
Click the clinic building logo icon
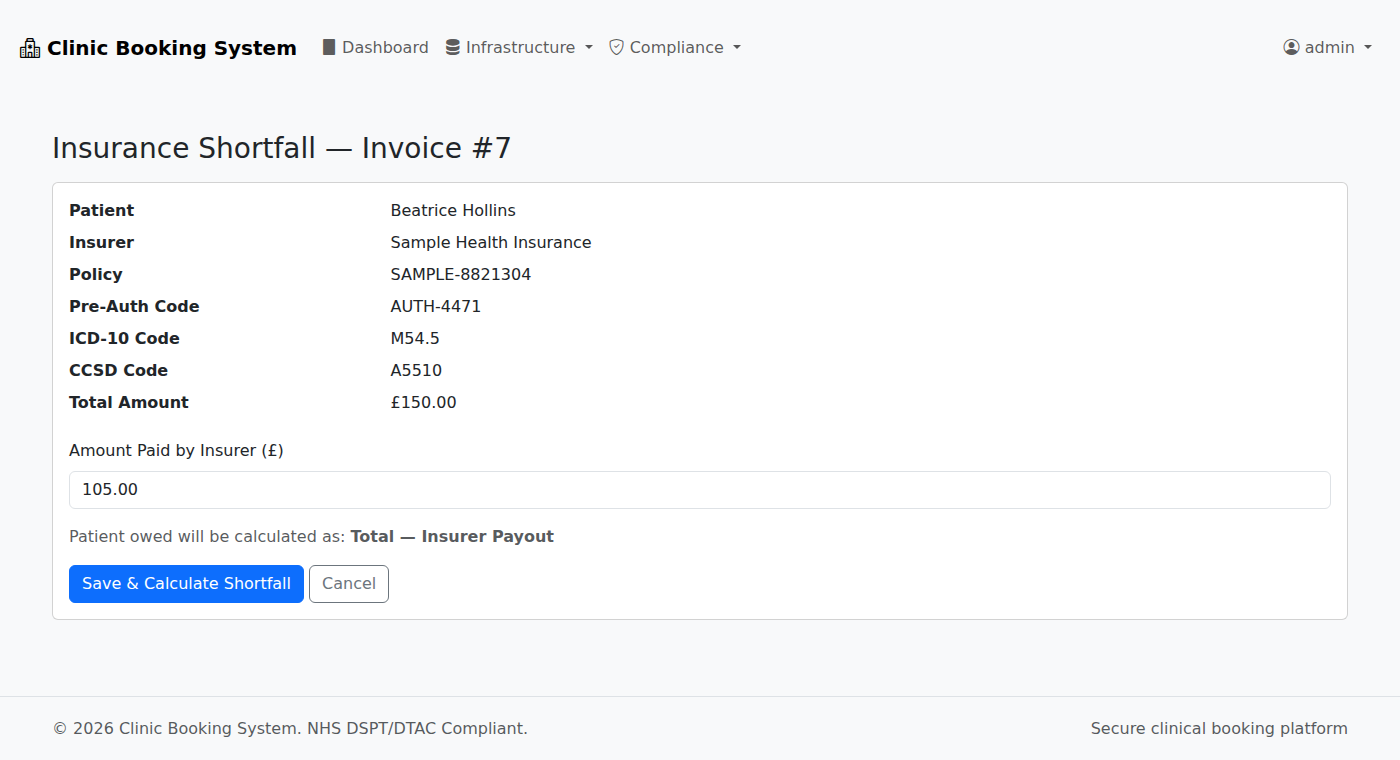[x=30, y=48]
